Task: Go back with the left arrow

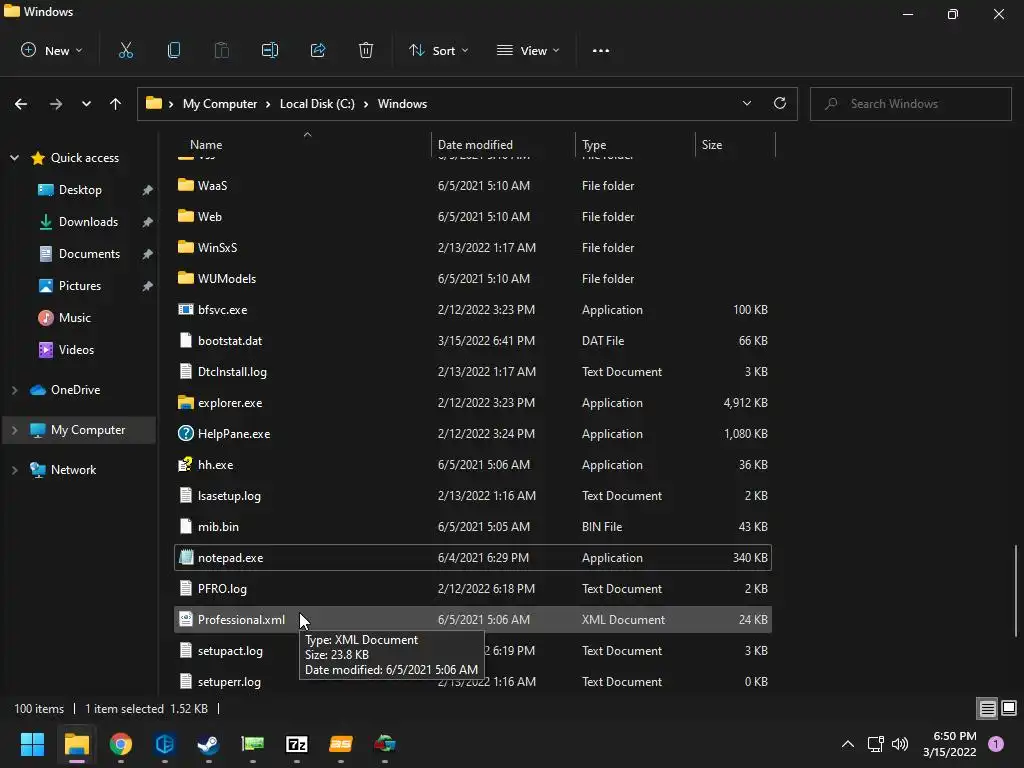Action: (21, 104)
